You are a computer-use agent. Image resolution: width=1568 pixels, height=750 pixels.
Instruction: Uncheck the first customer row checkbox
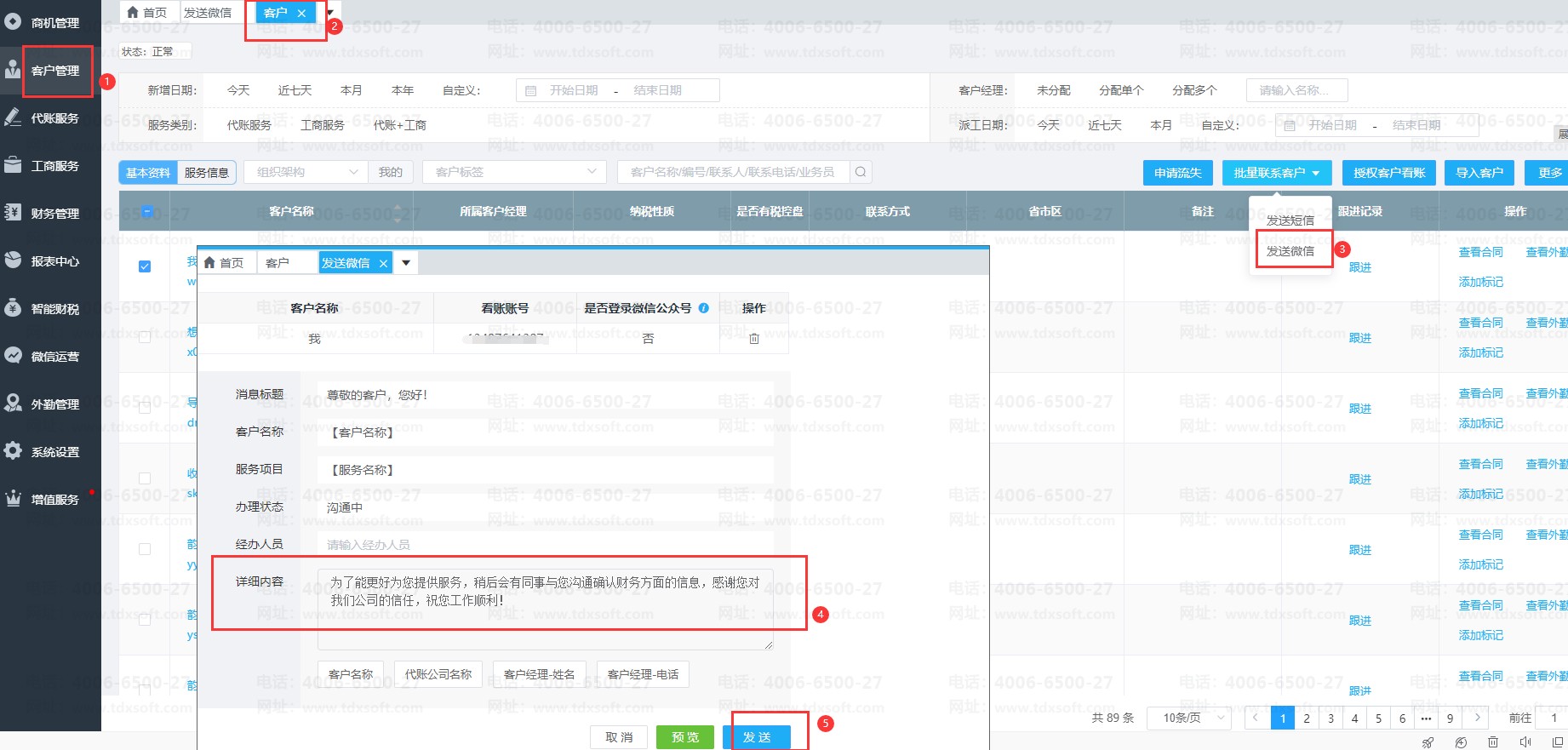tap(145, 266)
